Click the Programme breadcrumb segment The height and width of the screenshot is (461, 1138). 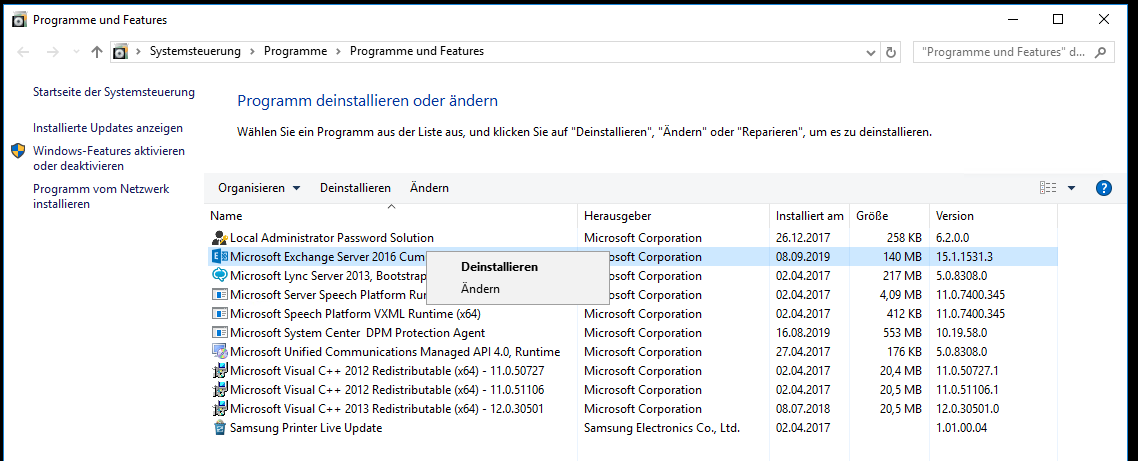[x=295, y=52]
